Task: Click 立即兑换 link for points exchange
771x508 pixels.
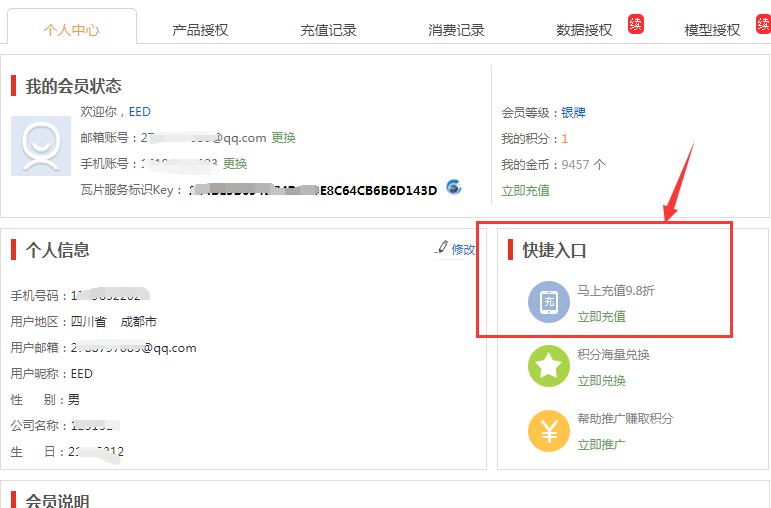Action: click(601, 380)
